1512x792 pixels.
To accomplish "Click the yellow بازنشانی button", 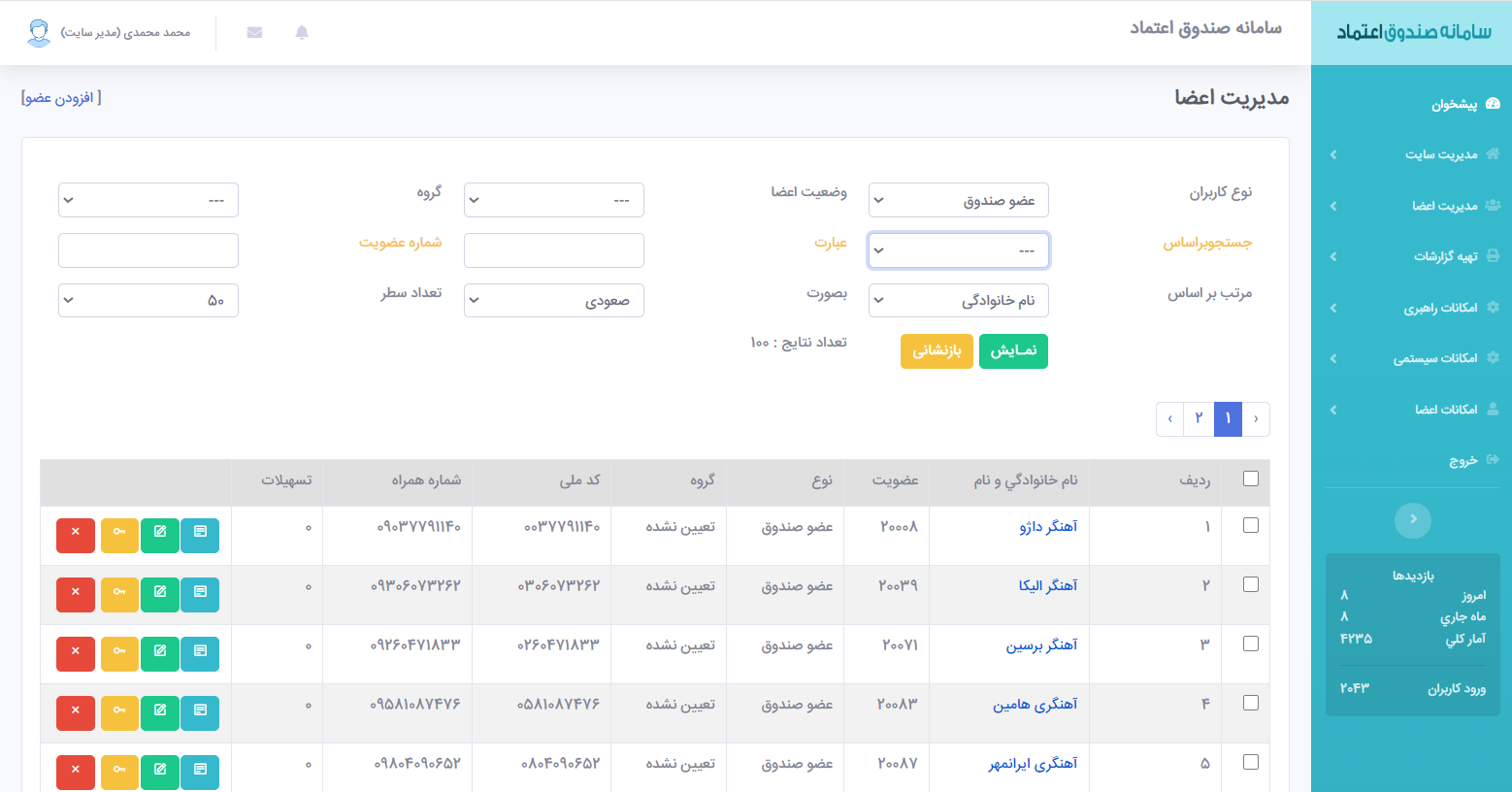I will click(x=937, y=351).
